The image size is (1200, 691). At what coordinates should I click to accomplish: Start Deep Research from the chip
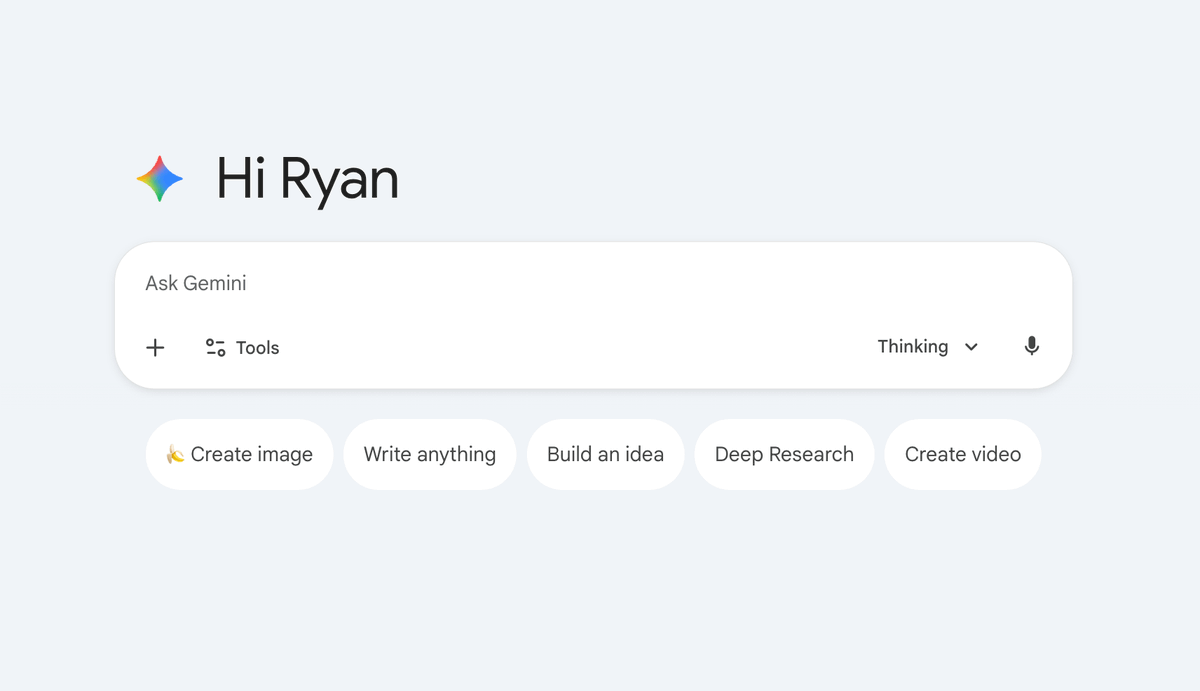coord(784,455)
